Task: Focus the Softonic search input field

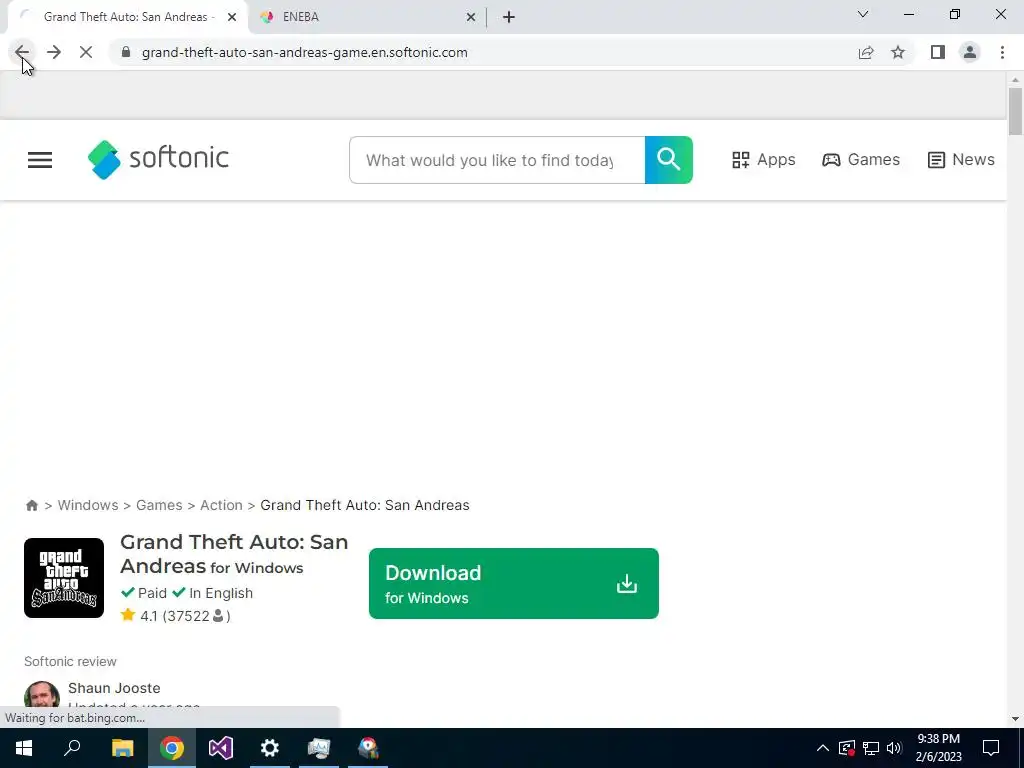Action: (497, 160)
